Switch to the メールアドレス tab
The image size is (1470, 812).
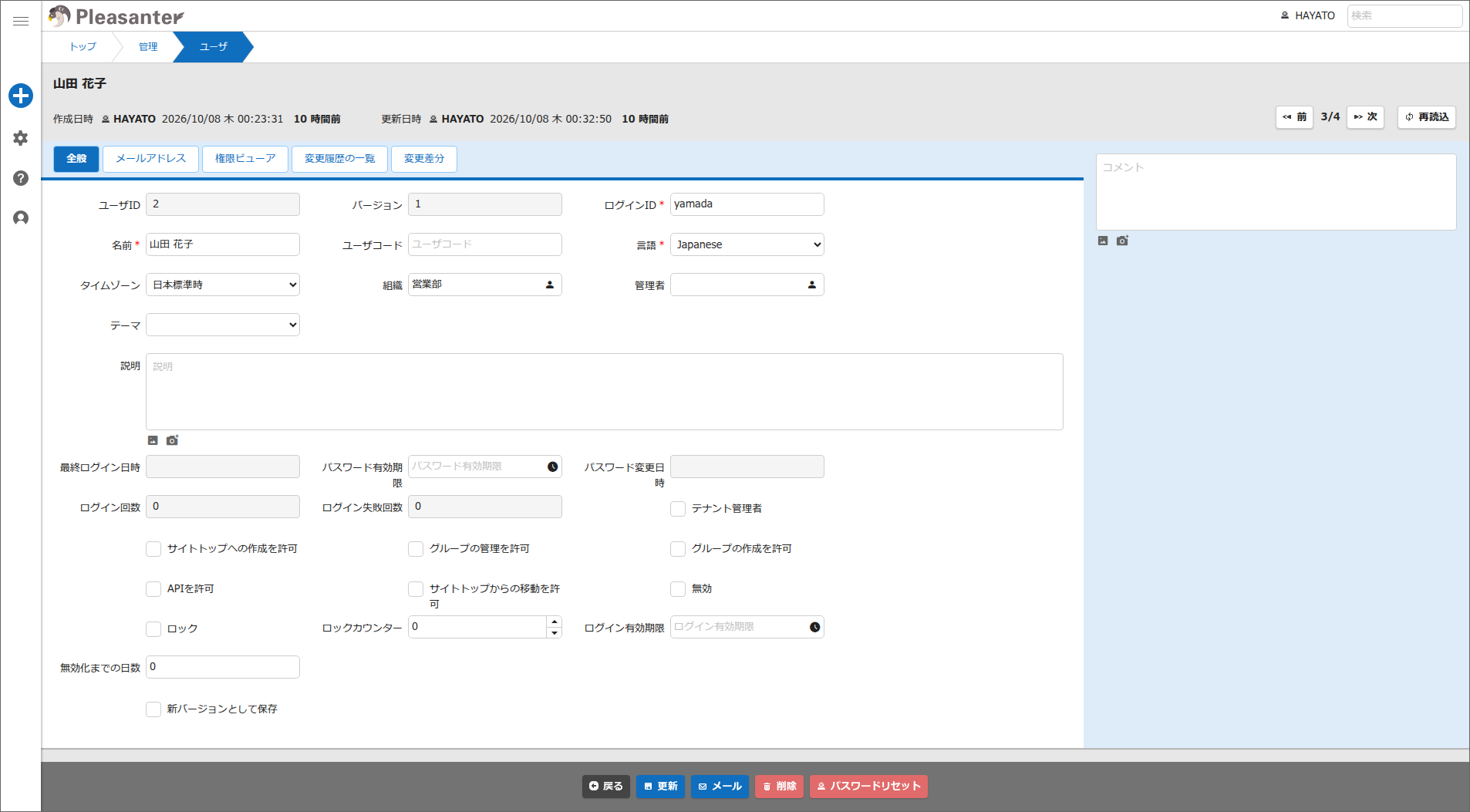click(x=151, y=159)
